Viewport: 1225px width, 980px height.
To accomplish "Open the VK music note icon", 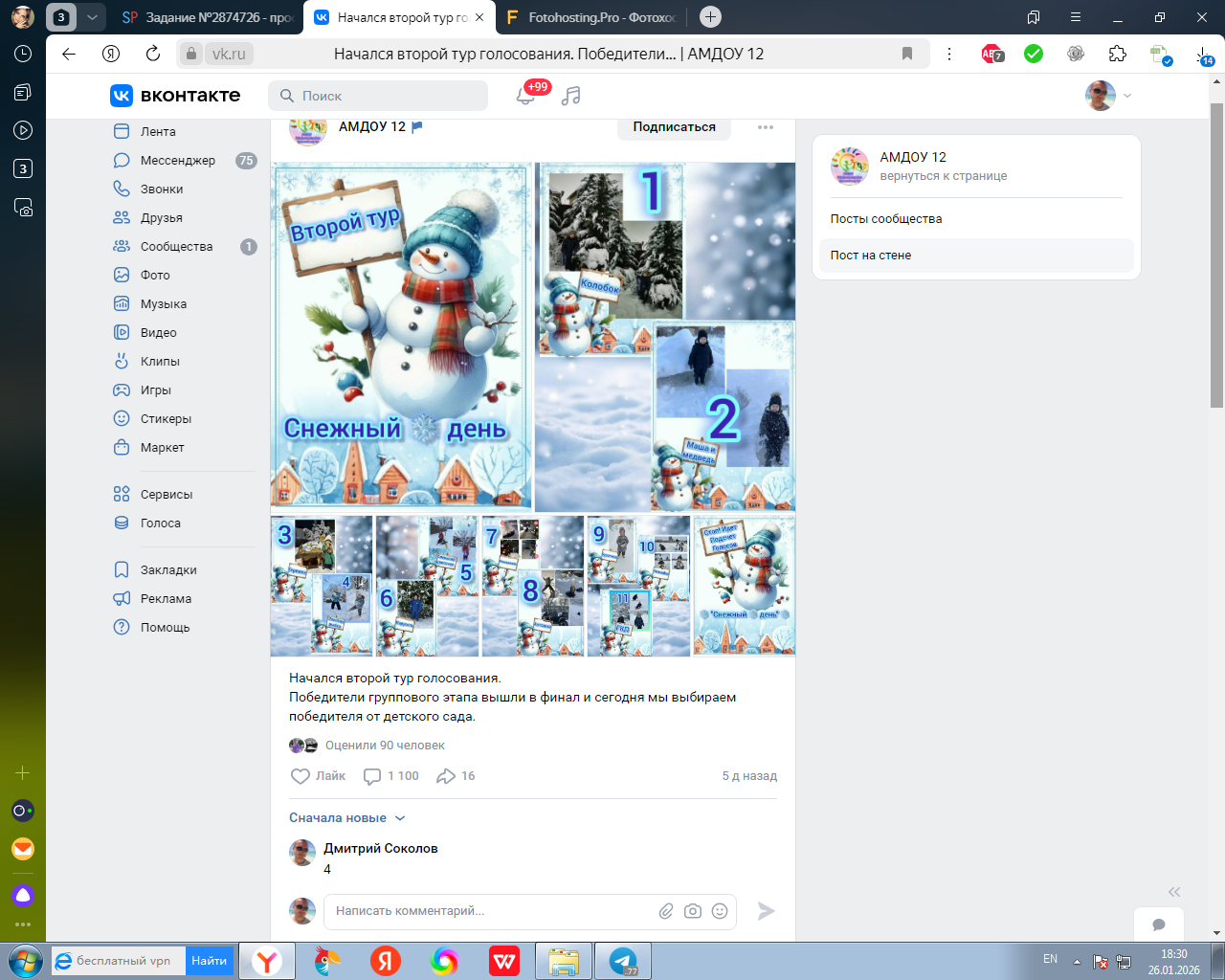I will tap(571, 96).
